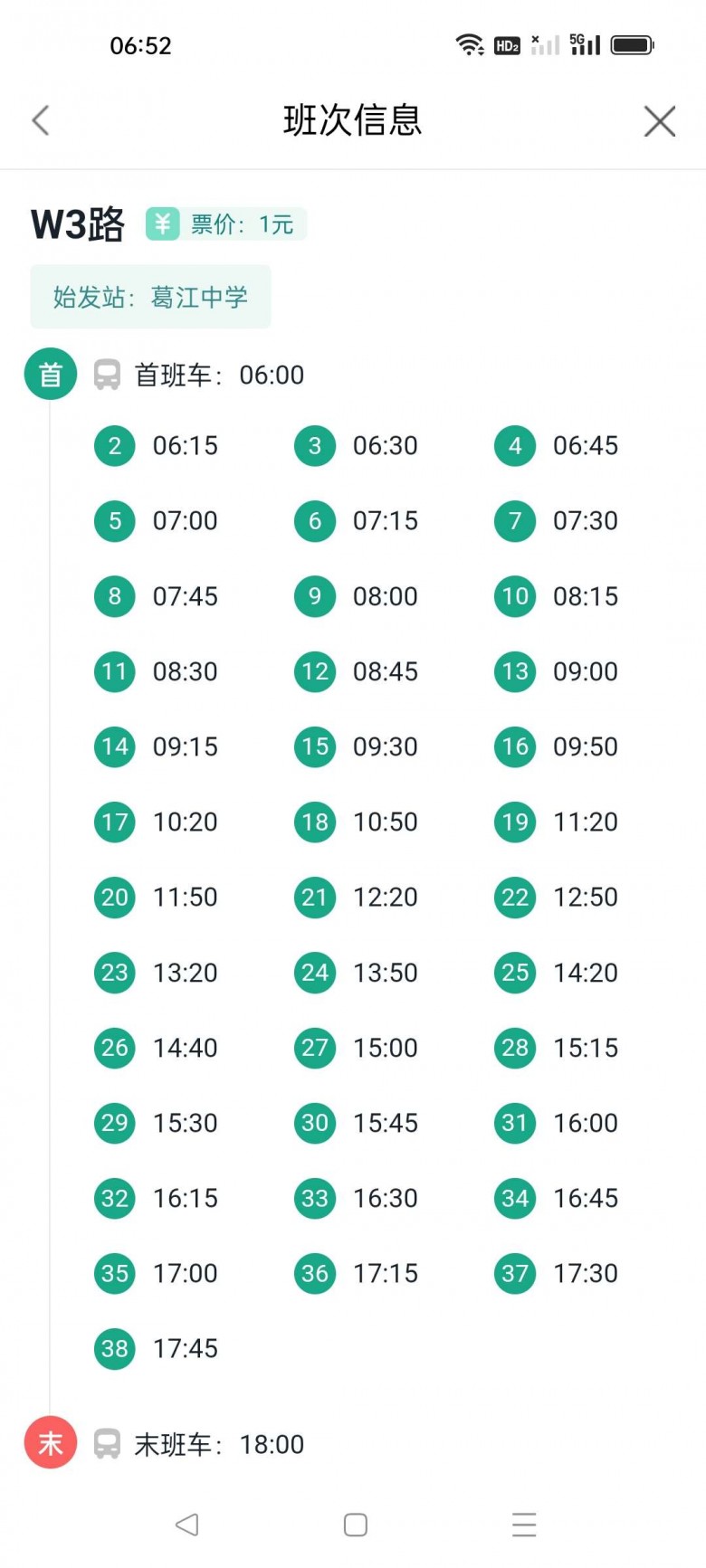This screenshot has height=1568, width=706.
Task: Tap the 末班车: 18:00 entry
Action: pos(219,1444)
